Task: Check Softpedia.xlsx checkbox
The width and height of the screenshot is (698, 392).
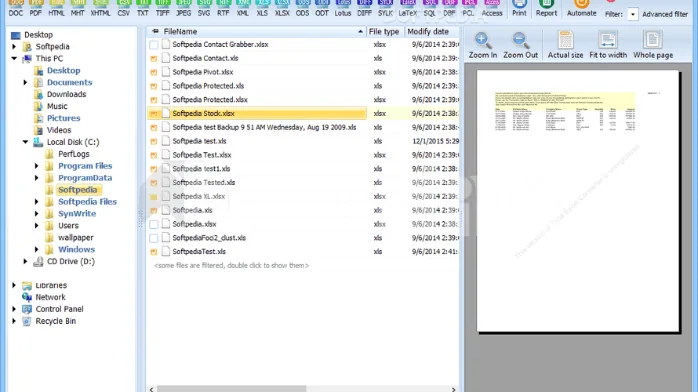Action: (x=154, y=224)
